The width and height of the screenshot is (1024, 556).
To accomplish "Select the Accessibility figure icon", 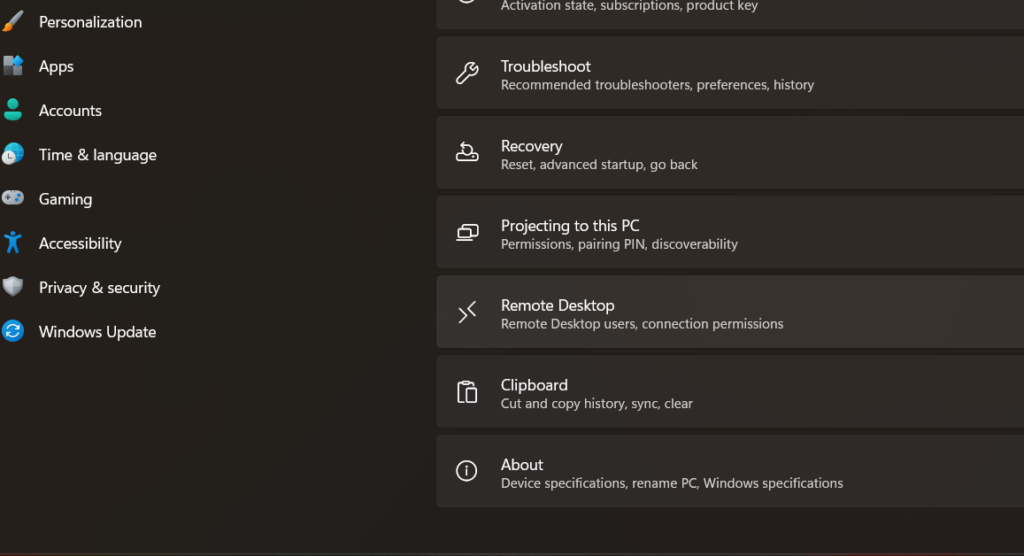I will point(13,243).
